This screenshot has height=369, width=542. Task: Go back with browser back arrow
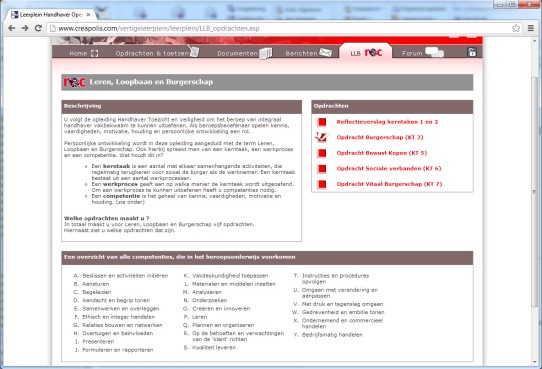[x=11, y=28]
